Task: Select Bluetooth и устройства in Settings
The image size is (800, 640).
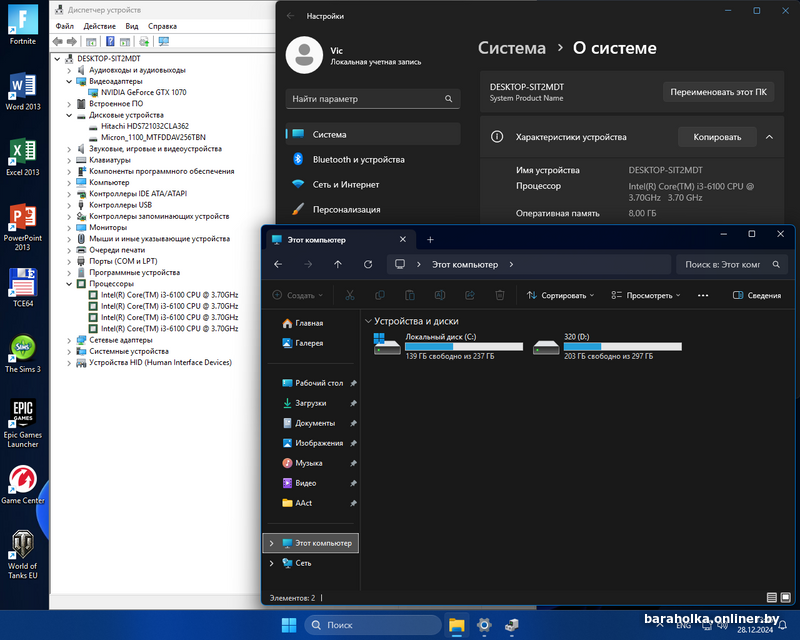Action: click(x=373, y=159)
